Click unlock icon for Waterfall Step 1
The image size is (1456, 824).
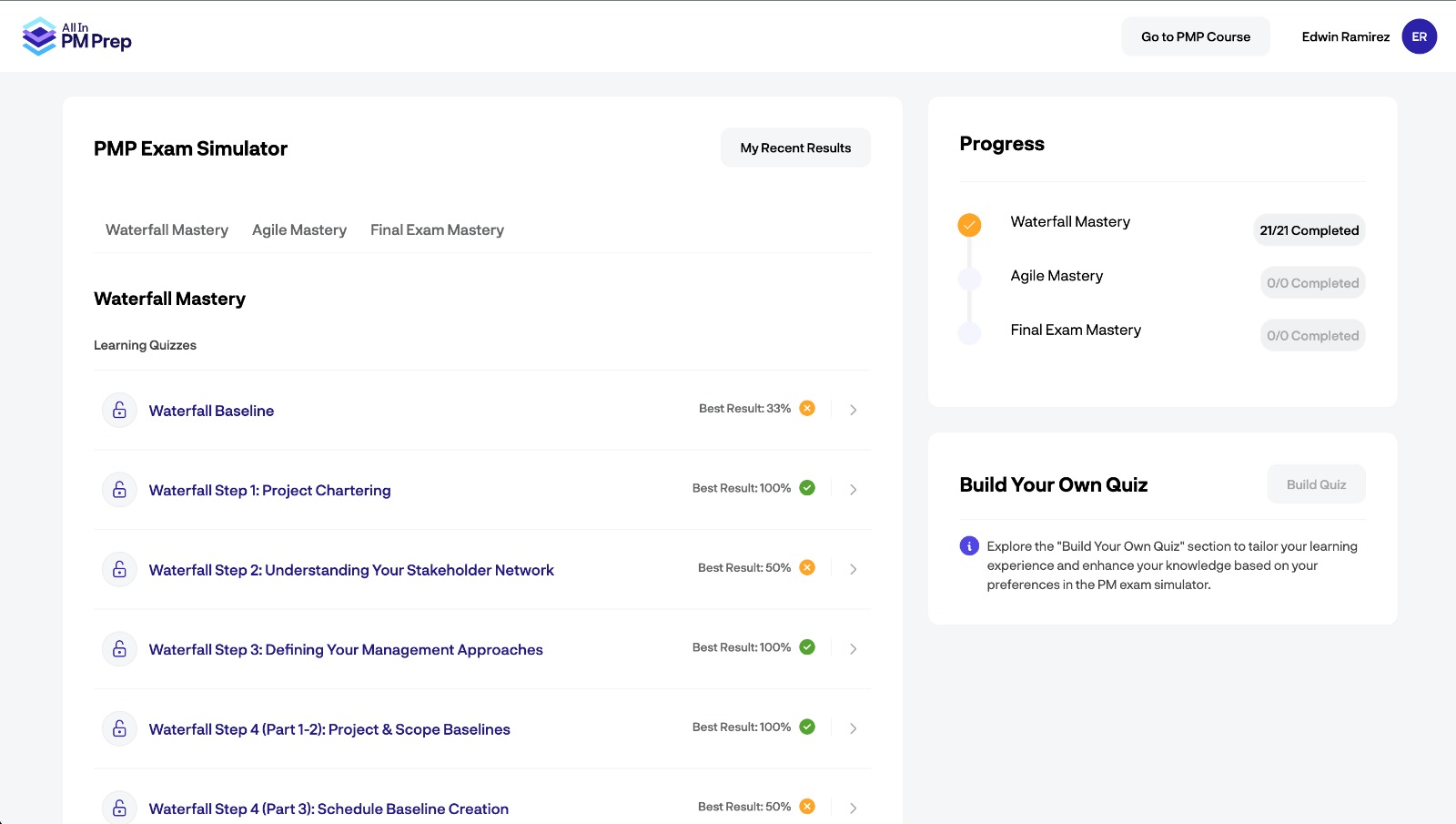point(119,490)
